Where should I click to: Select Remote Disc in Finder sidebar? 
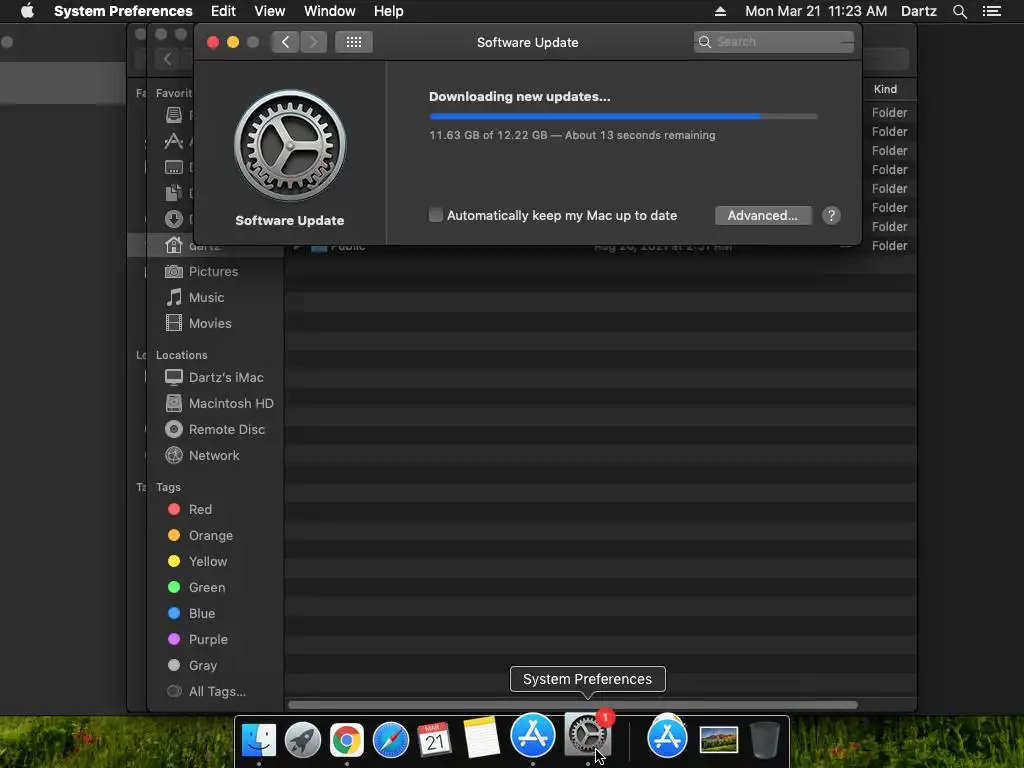[227, 430]
